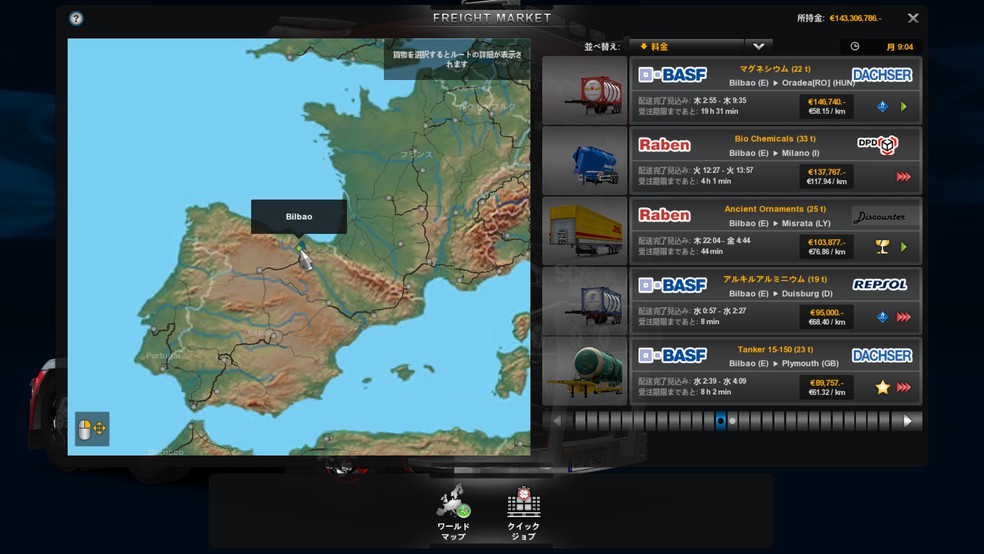Image resolution: width=984 pixels, height=554 pixels.
Task: Click the trophy icon on Ancient Ornaments job
Action: click(882, 246)
